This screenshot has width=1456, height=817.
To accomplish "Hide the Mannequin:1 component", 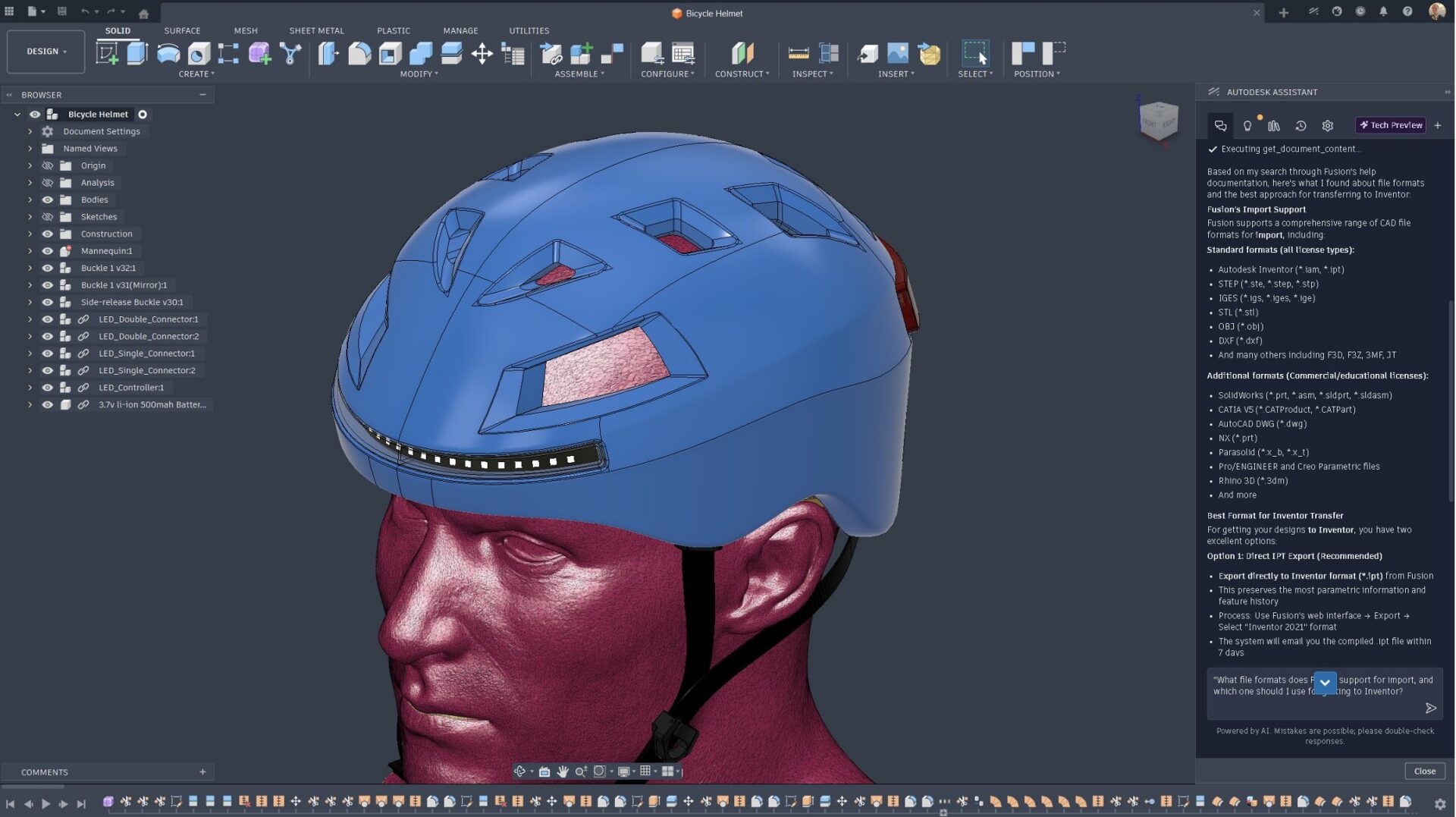I will [x=47, y=251].
